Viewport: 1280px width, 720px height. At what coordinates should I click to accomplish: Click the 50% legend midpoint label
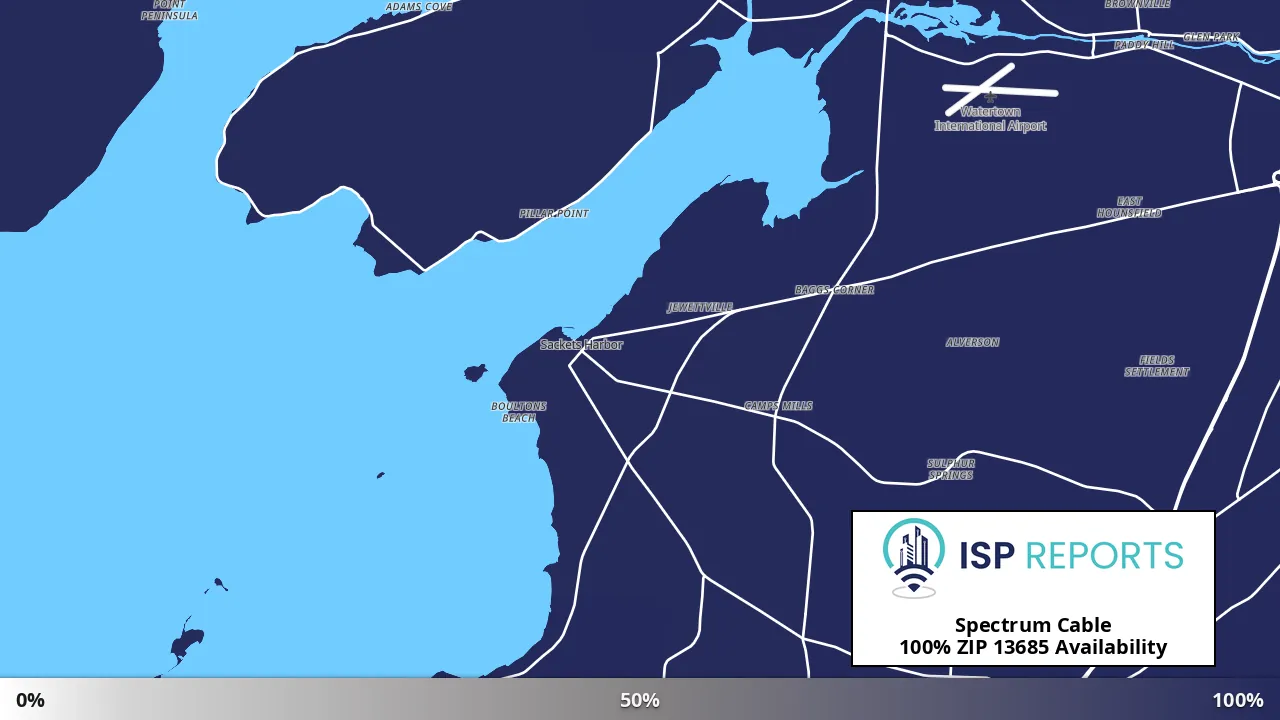(640, 700)
